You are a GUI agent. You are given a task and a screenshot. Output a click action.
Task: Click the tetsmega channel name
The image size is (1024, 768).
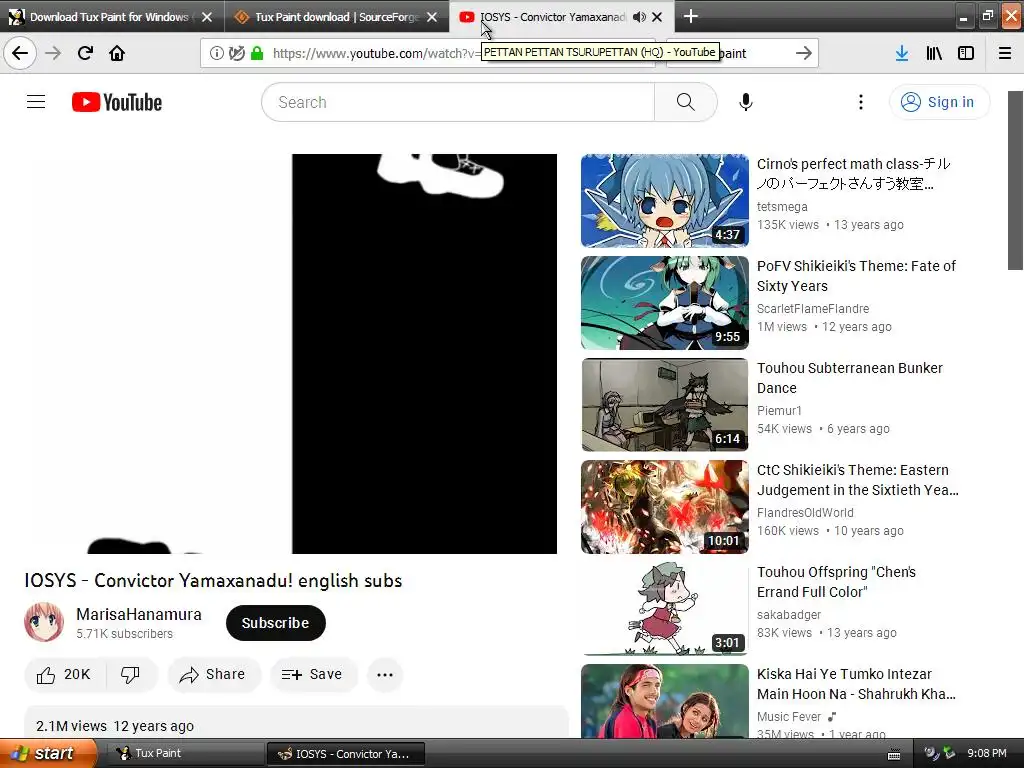coord(782,206)
